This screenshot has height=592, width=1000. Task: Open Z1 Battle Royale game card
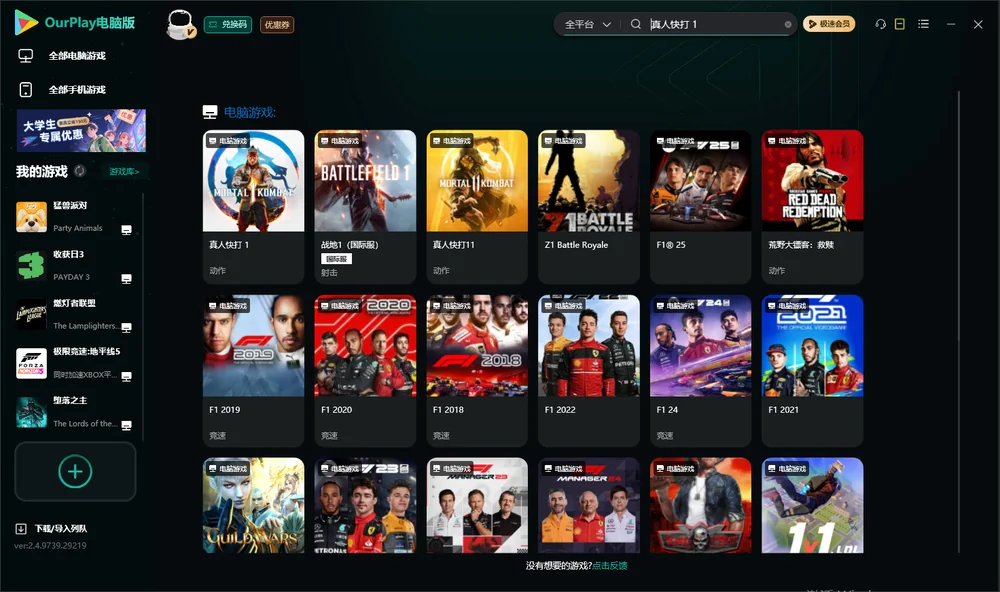589,207
